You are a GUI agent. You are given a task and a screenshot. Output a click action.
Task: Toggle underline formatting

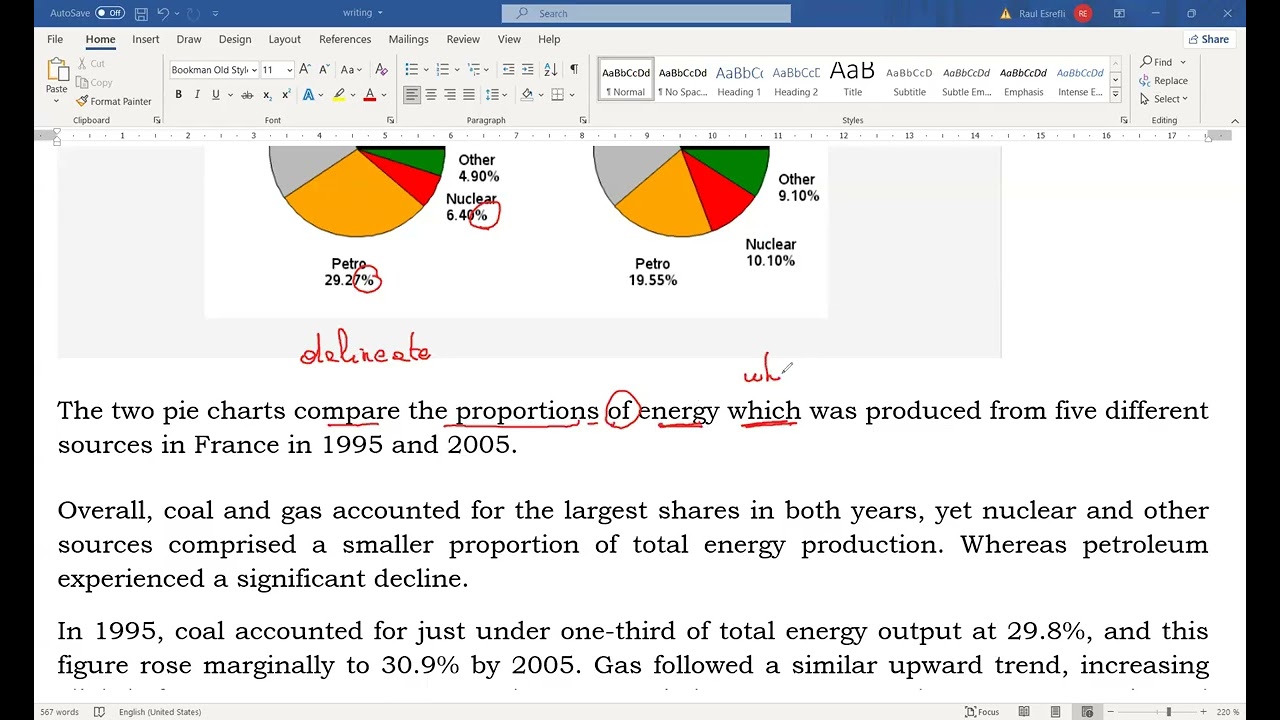click(216, 94)
